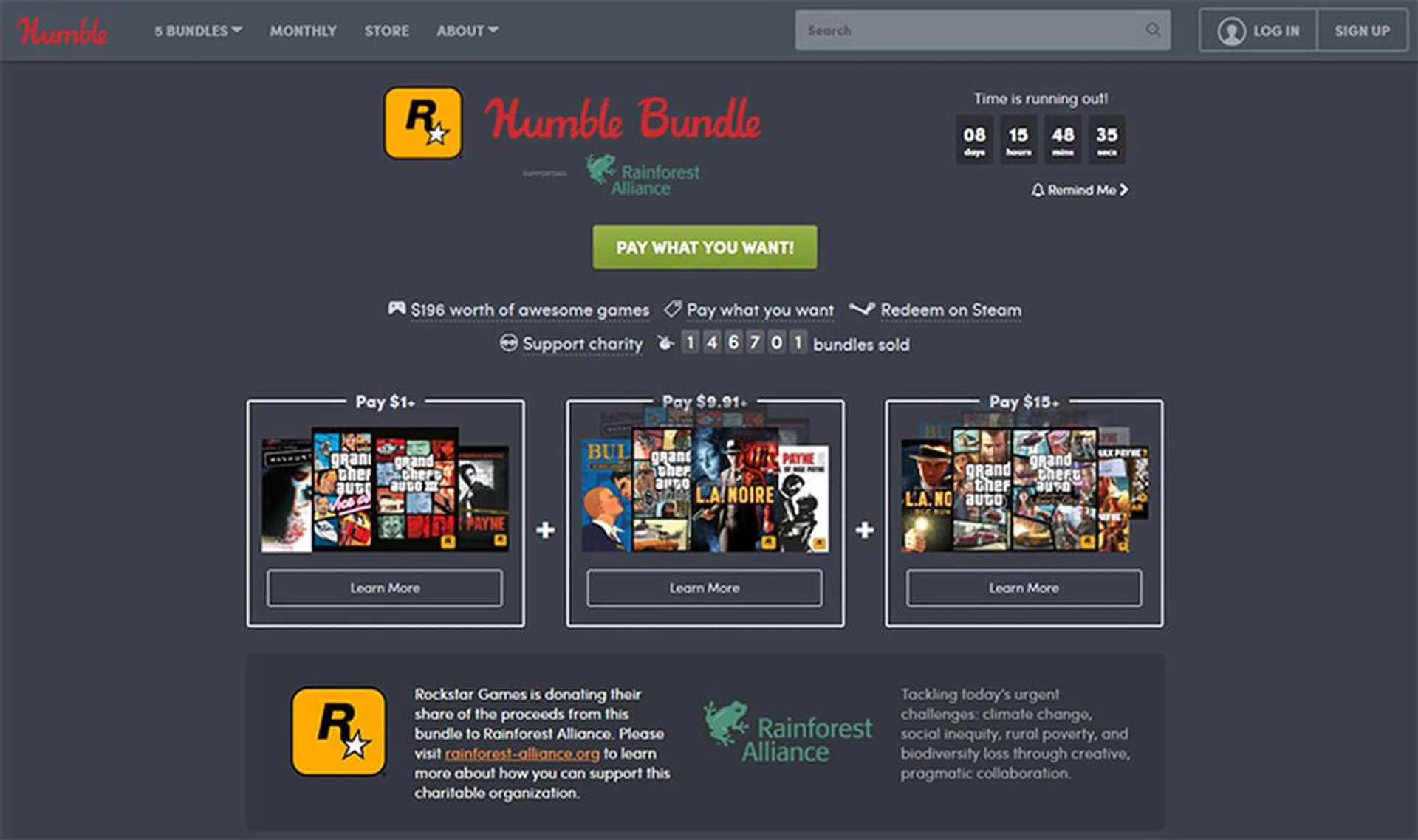The width and height of the screenshot is (1418, 840).
Task: Go to the Store page
Action: coord(386,31)
